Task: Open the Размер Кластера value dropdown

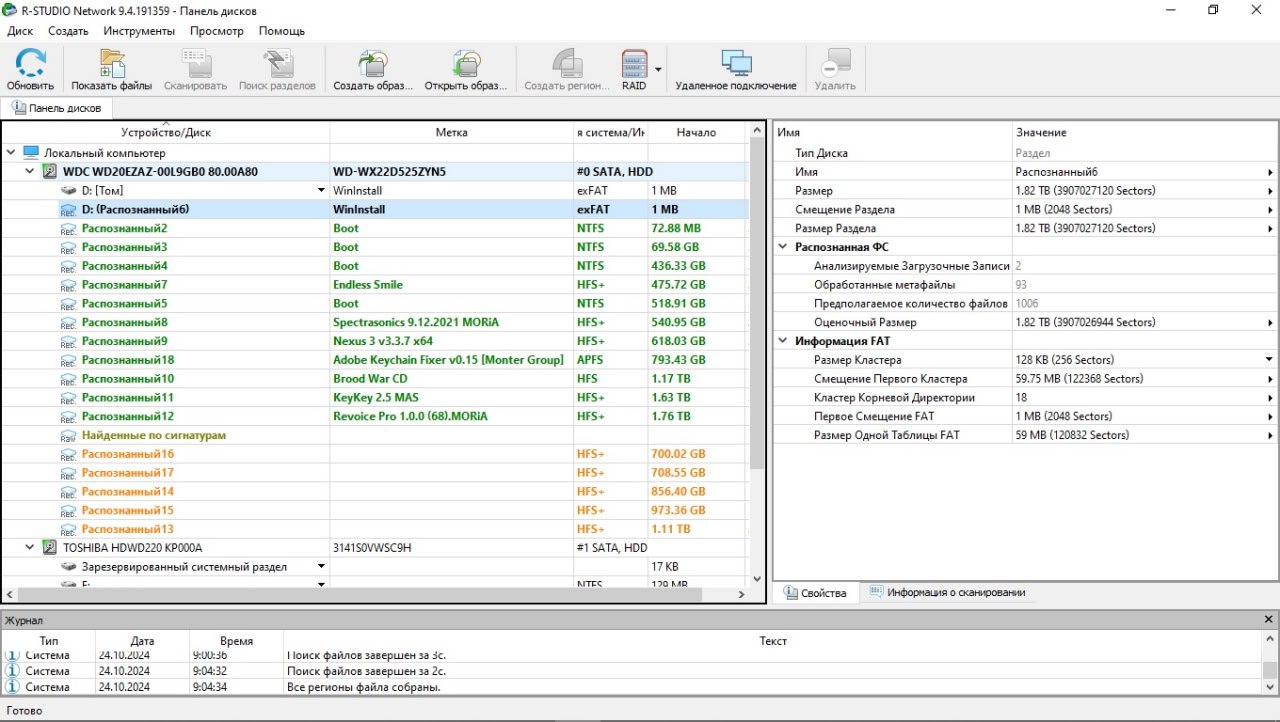Action: click(1269, 360)
